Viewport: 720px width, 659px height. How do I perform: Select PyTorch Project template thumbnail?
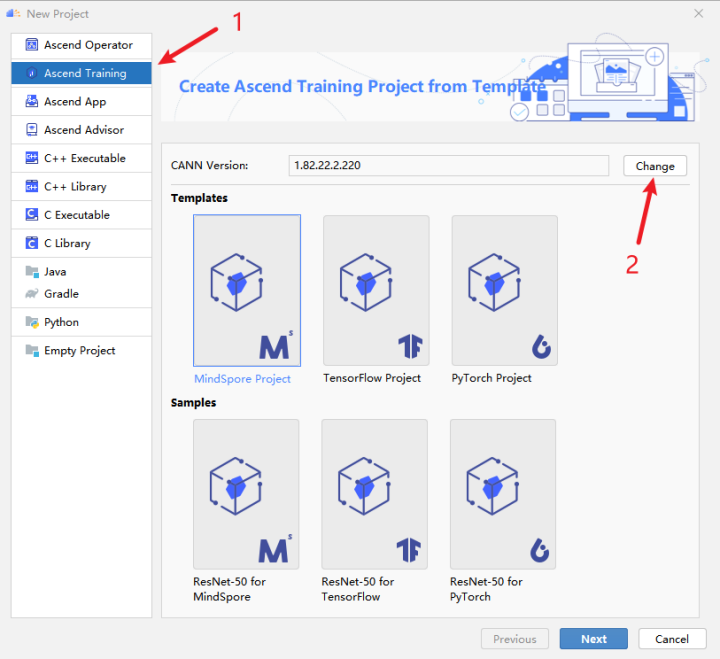point(505,290)
